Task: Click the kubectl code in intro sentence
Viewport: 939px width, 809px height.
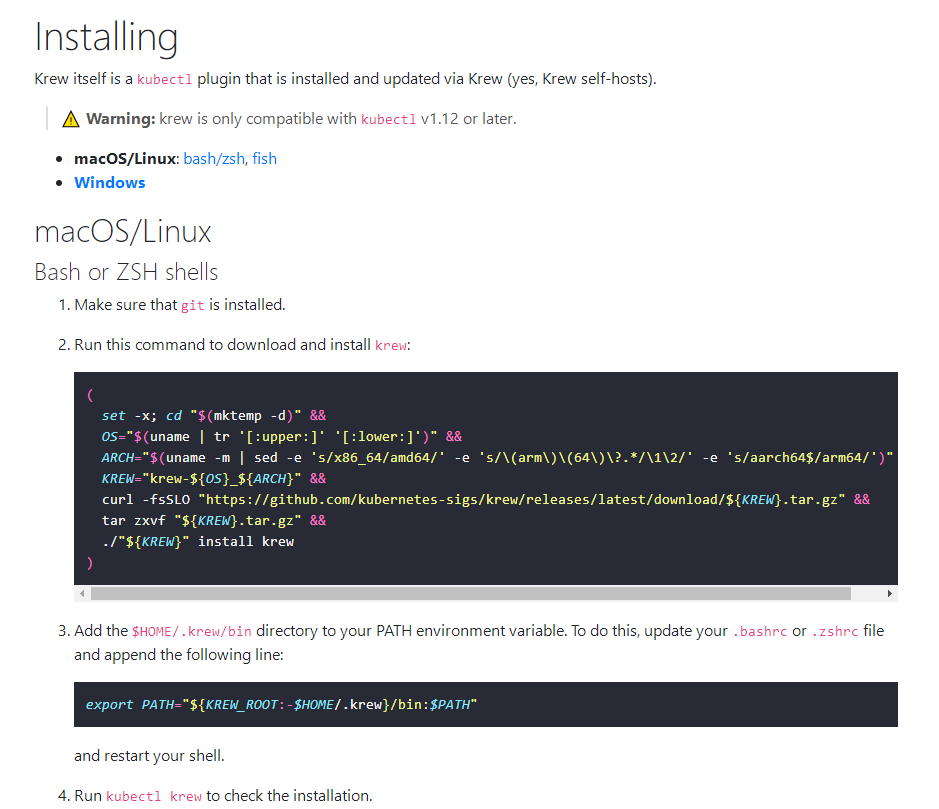Action: tap(165, 79)
